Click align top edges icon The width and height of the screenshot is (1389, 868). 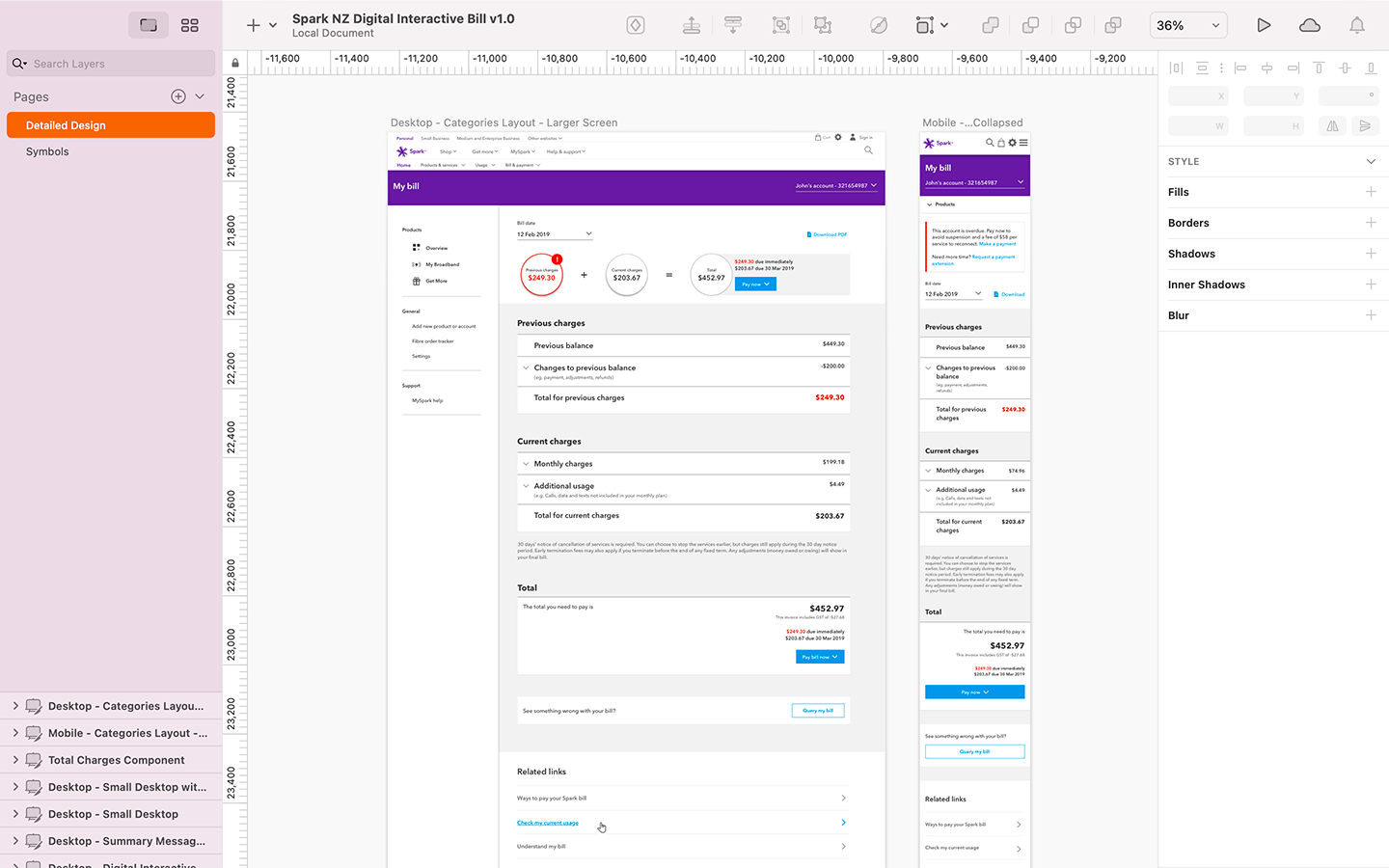pos(1319,68)
